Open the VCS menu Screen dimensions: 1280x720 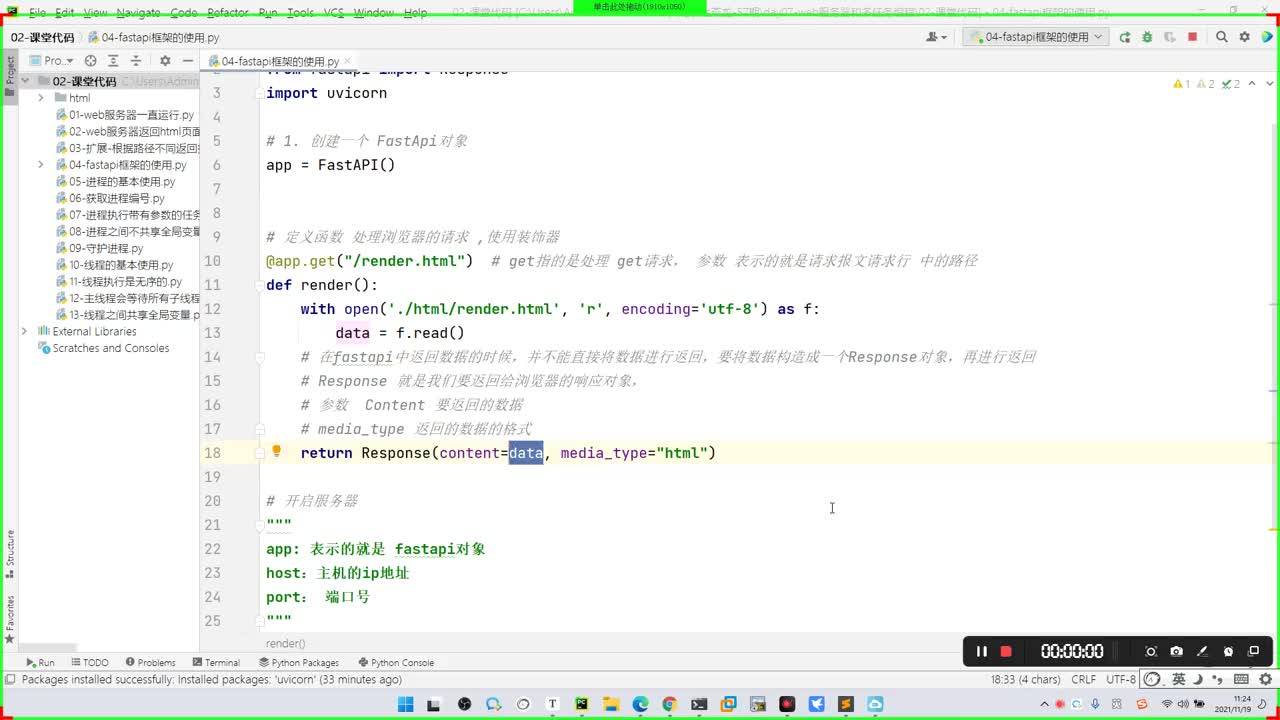click(334, 13)
